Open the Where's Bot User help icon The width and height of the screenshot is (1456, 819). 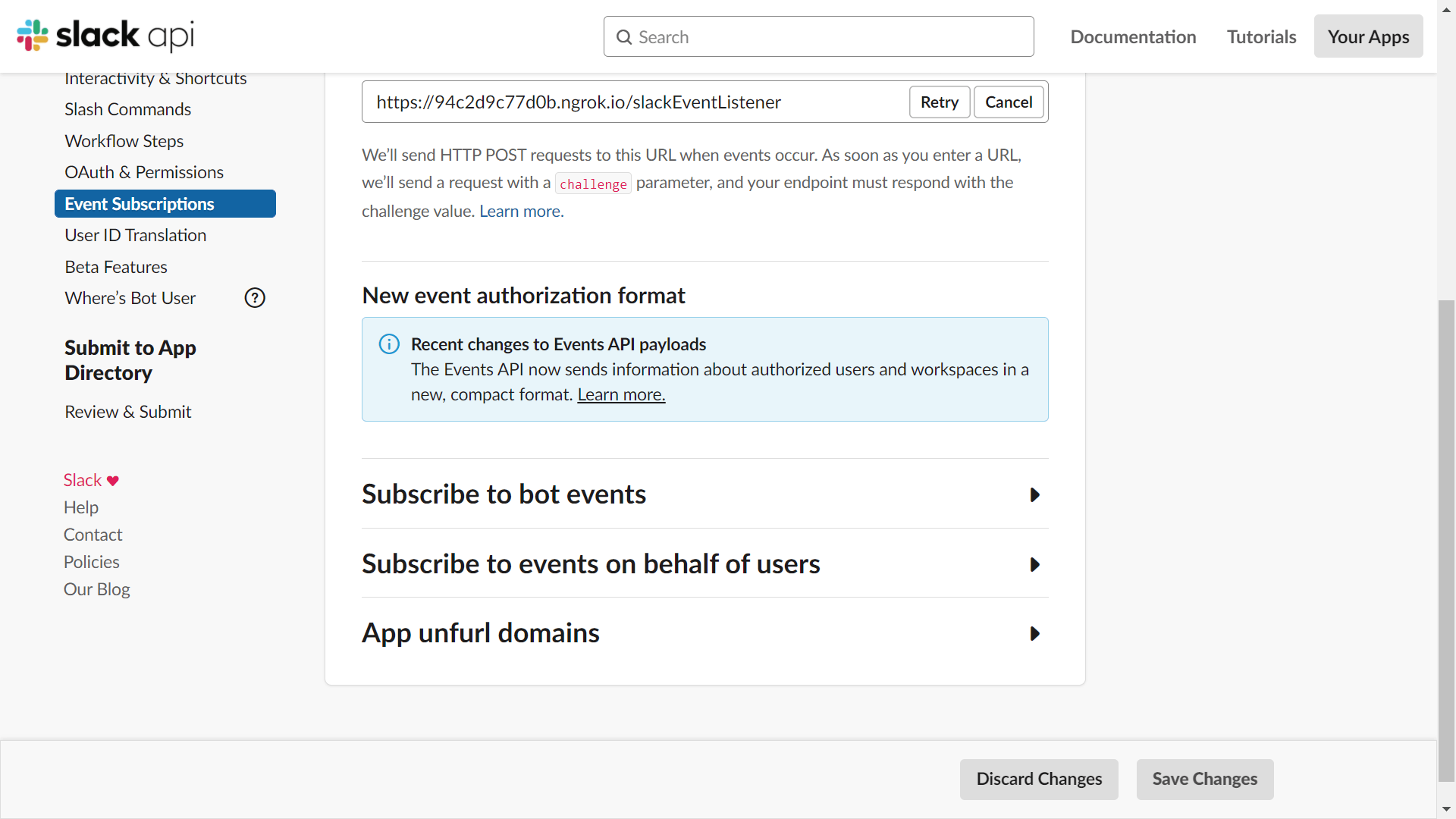coord(255,298)
